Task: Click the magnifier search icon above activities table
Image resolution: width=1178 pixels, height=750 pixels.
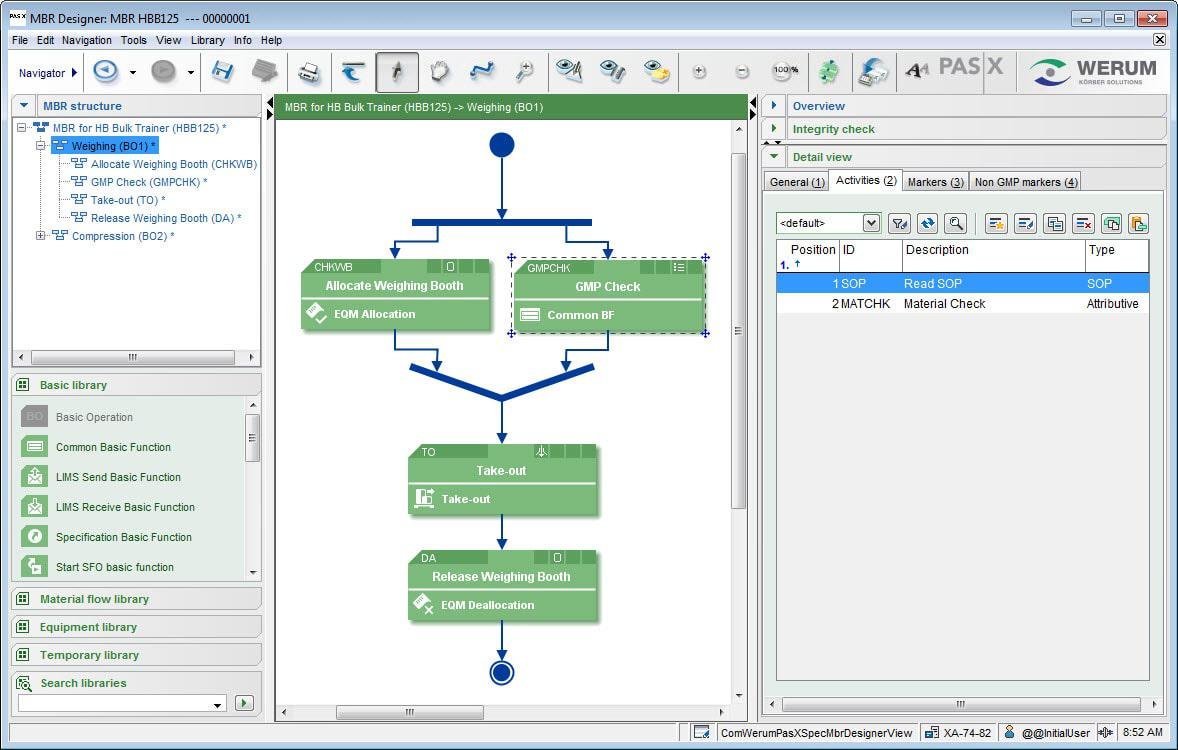Action: tap(956, 224)
